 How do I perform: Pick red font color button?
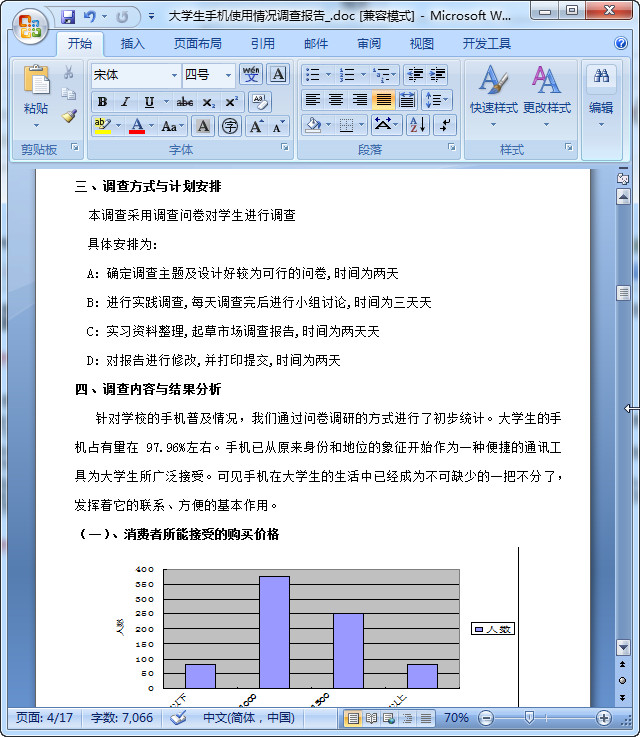click(x=137, y=126)
